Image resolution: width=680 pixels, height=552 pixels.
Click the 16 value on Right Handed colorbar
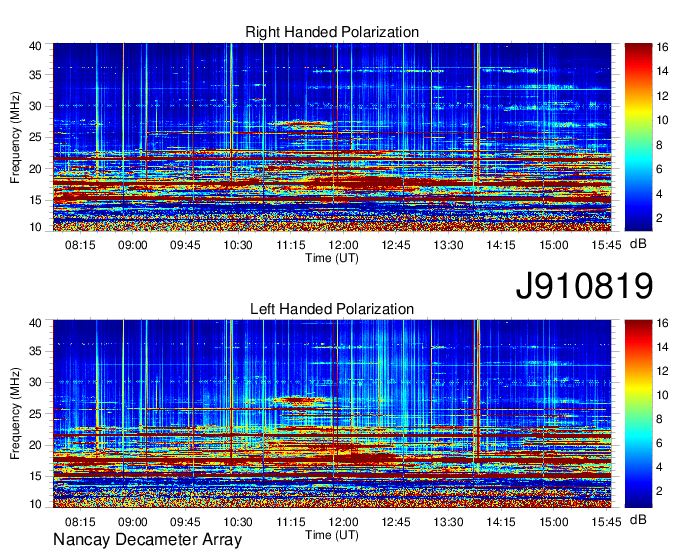[662, 46]
